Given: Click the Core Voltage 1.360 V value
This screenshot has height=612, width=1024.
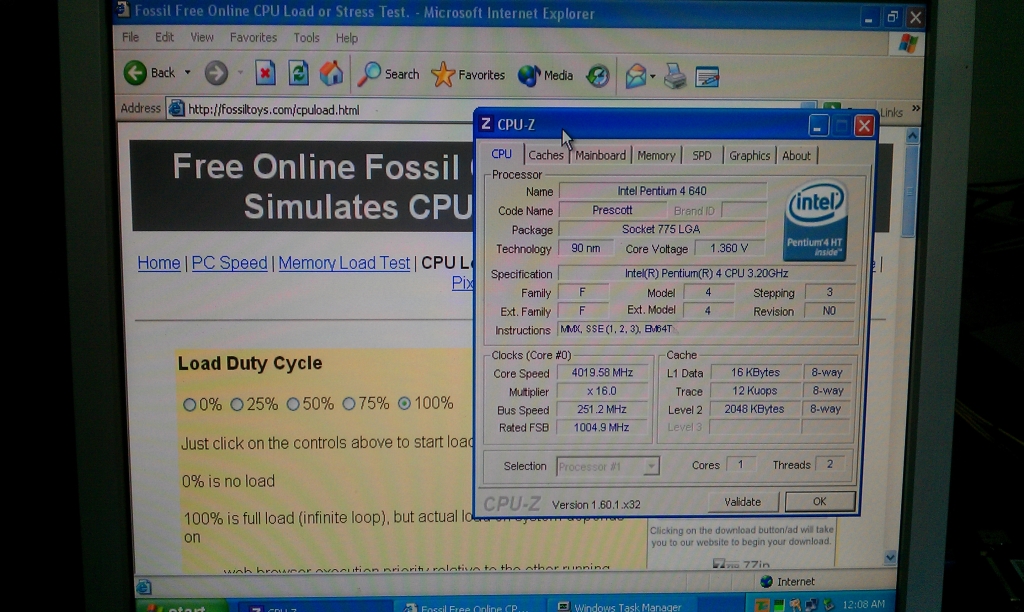Looking at the screenshot, I should click(728, 248).
